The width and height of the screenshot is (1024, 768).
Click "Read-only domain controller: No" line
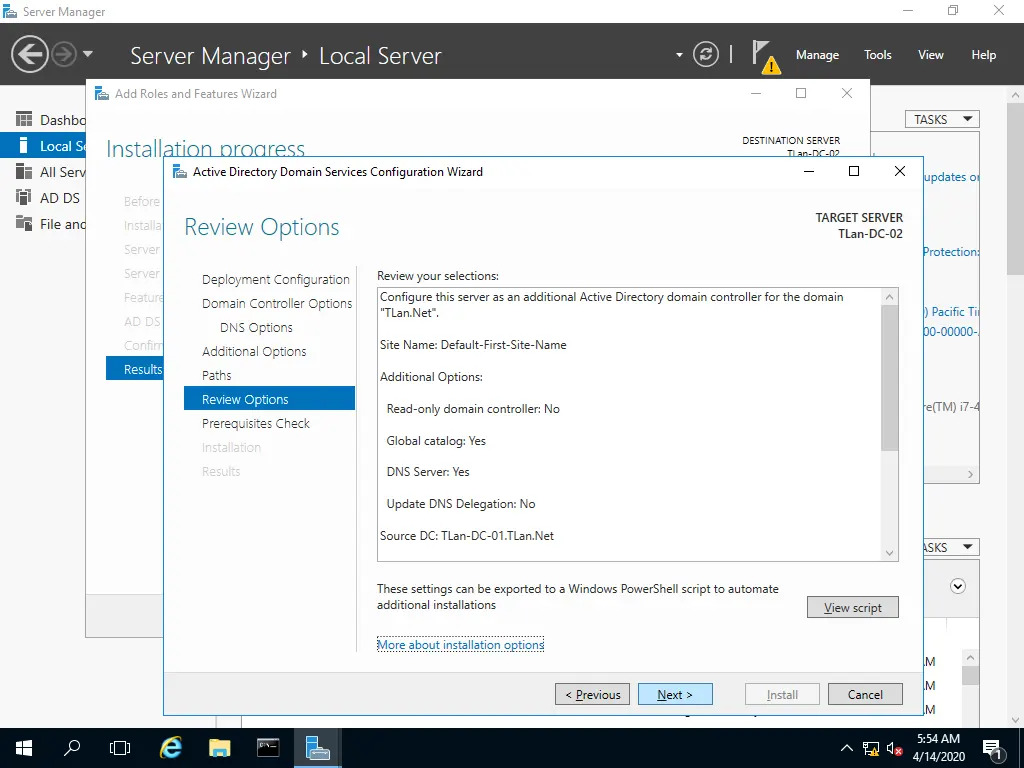coord(473,409)
